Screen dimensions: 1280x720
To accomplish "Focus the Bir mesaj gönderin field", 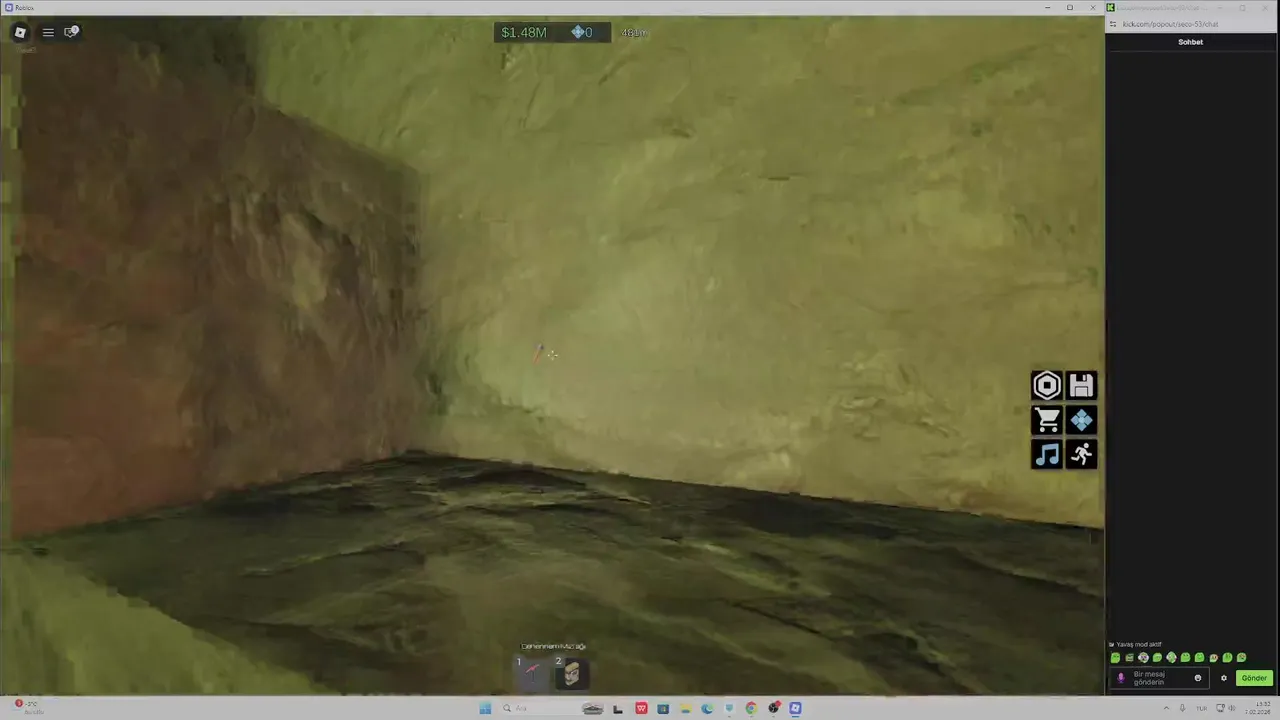I will pyautogui.click(x=1160, y=678).
